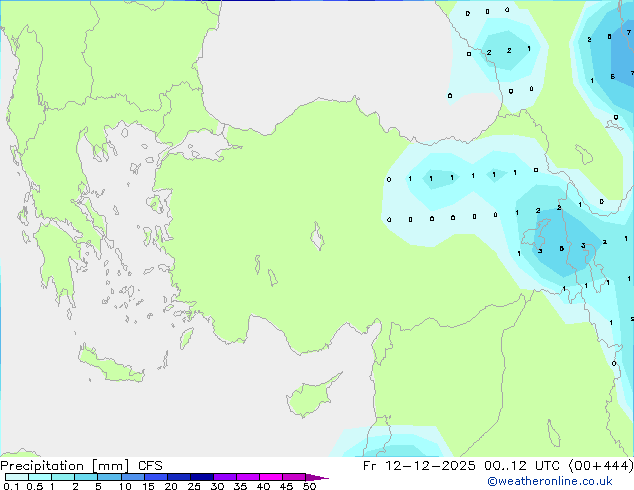Click the '(00+444)' forecast offset text
Screen dimensions: 634x490
click(601, 466)
